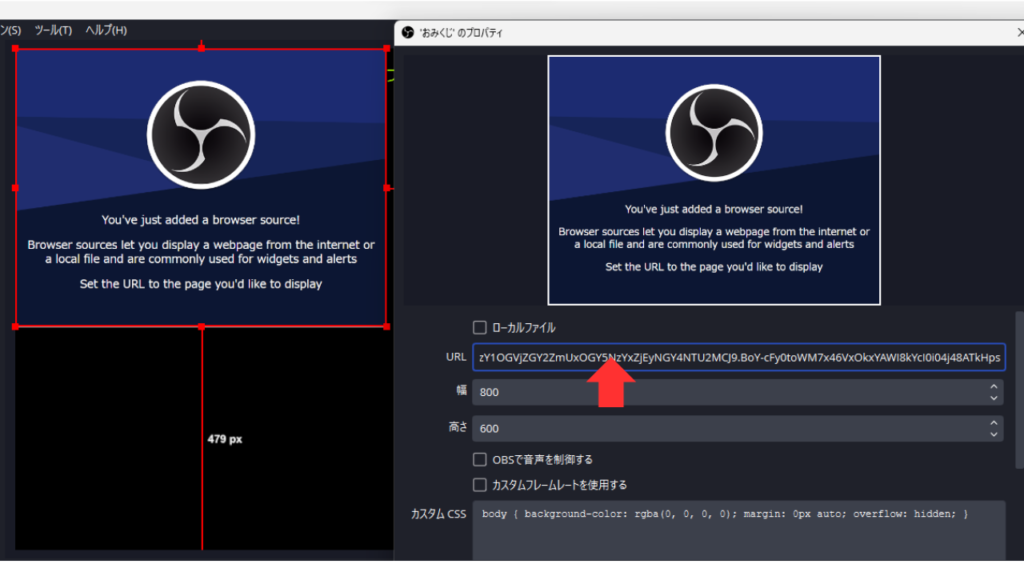Click the browser source preview in properties dialog
The image size is (1024, 576).
coord(714,180)
